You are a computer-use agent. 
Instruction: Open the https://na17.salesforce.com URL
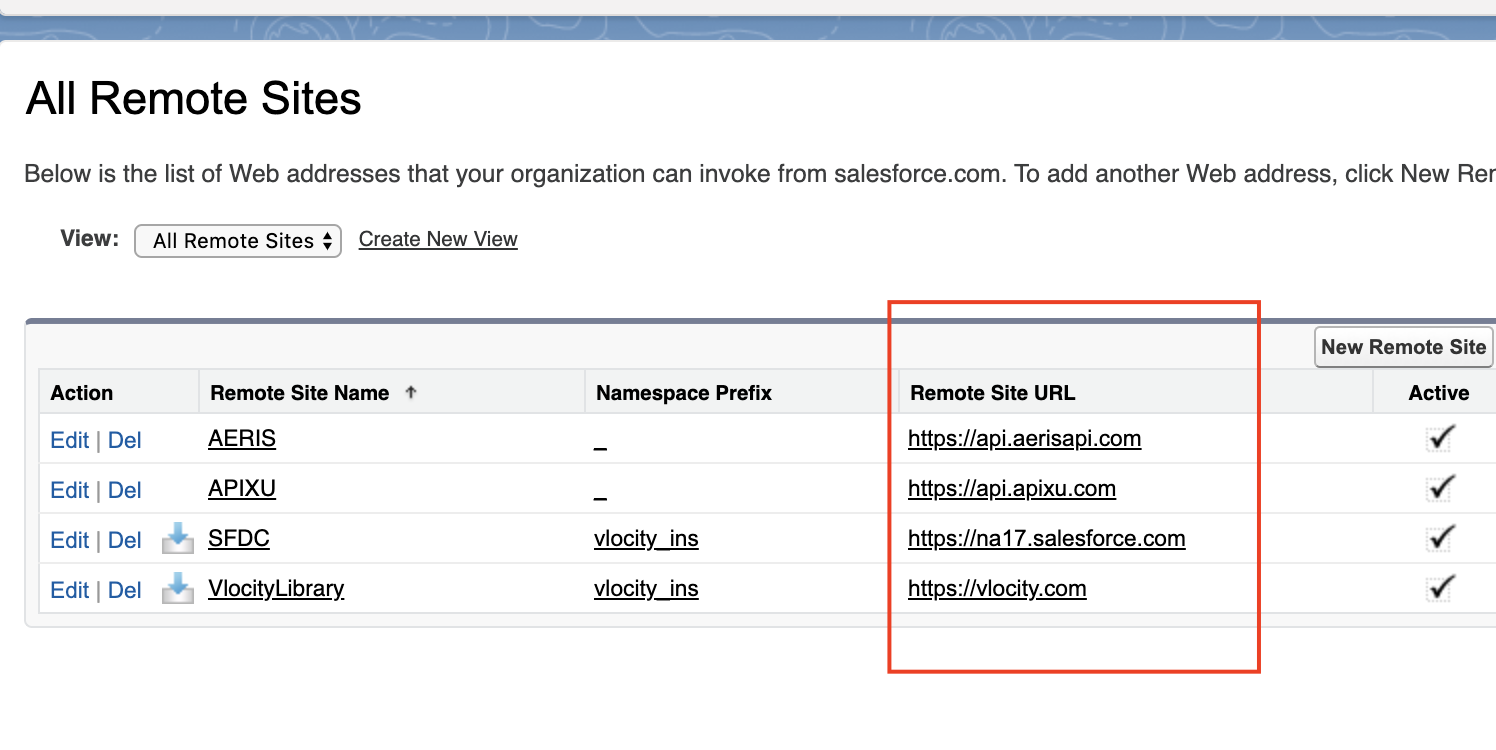pyautogui.click(x=1046, y=538)
